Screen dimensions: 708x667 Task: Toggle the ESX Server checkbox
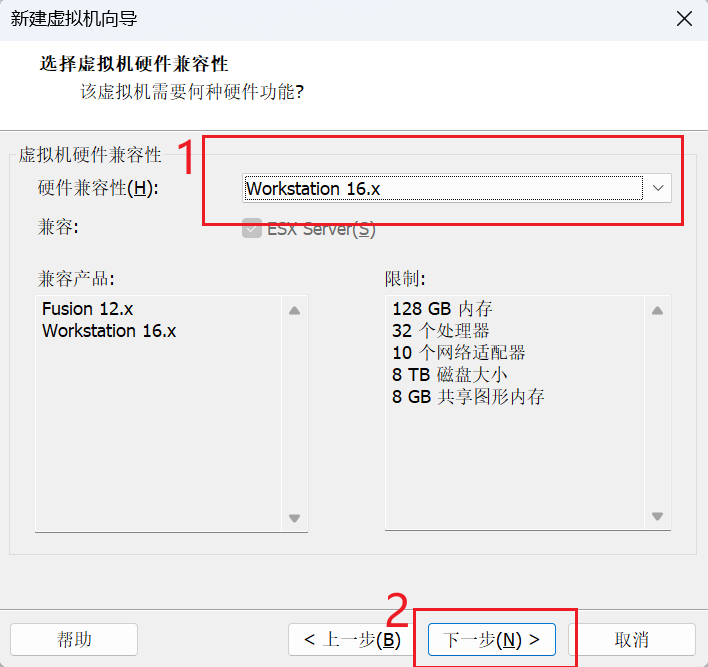[x=252, y=229]
